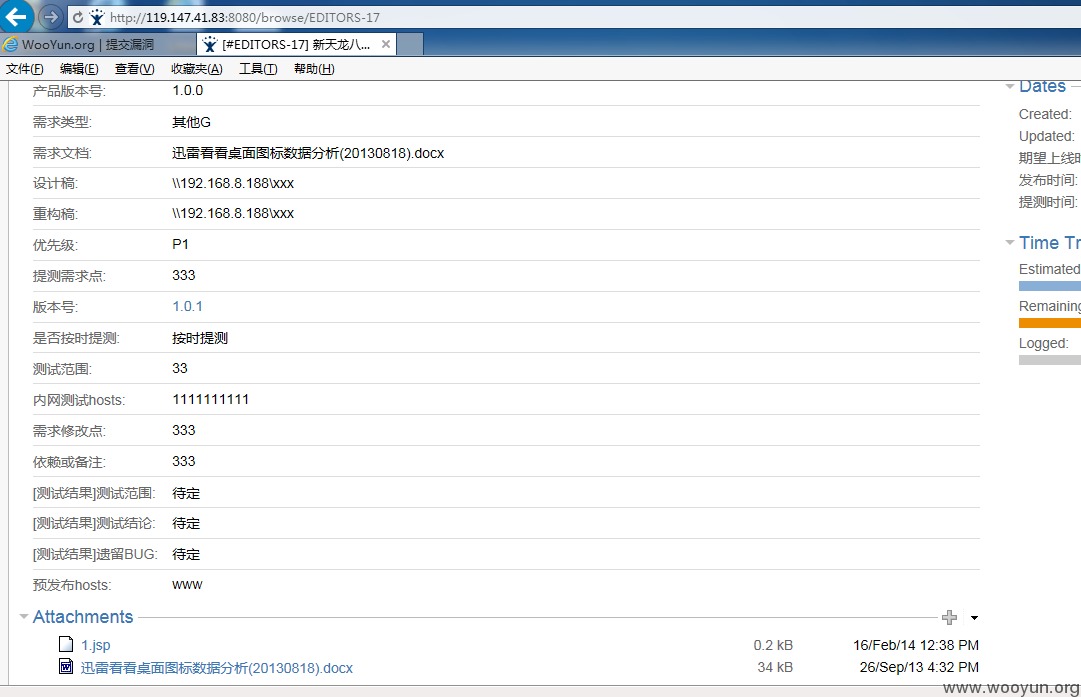Reload the page with refresh icon
The image size is (1081, 697).
tap(77, 17)
